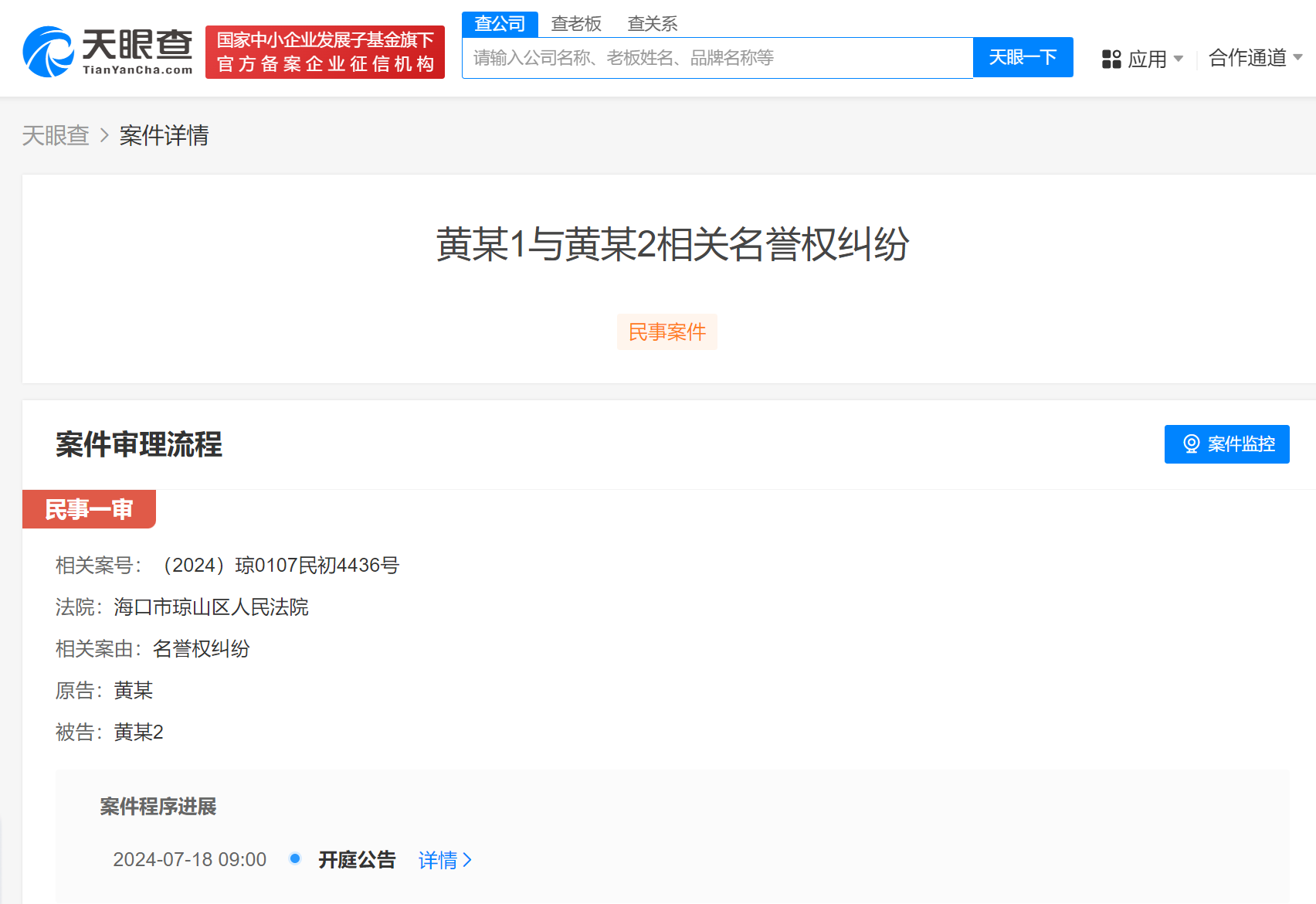The image size is (1316, 904).
Task: Click the 案件详情 breadcrumb text
Action: click(163, 136)
